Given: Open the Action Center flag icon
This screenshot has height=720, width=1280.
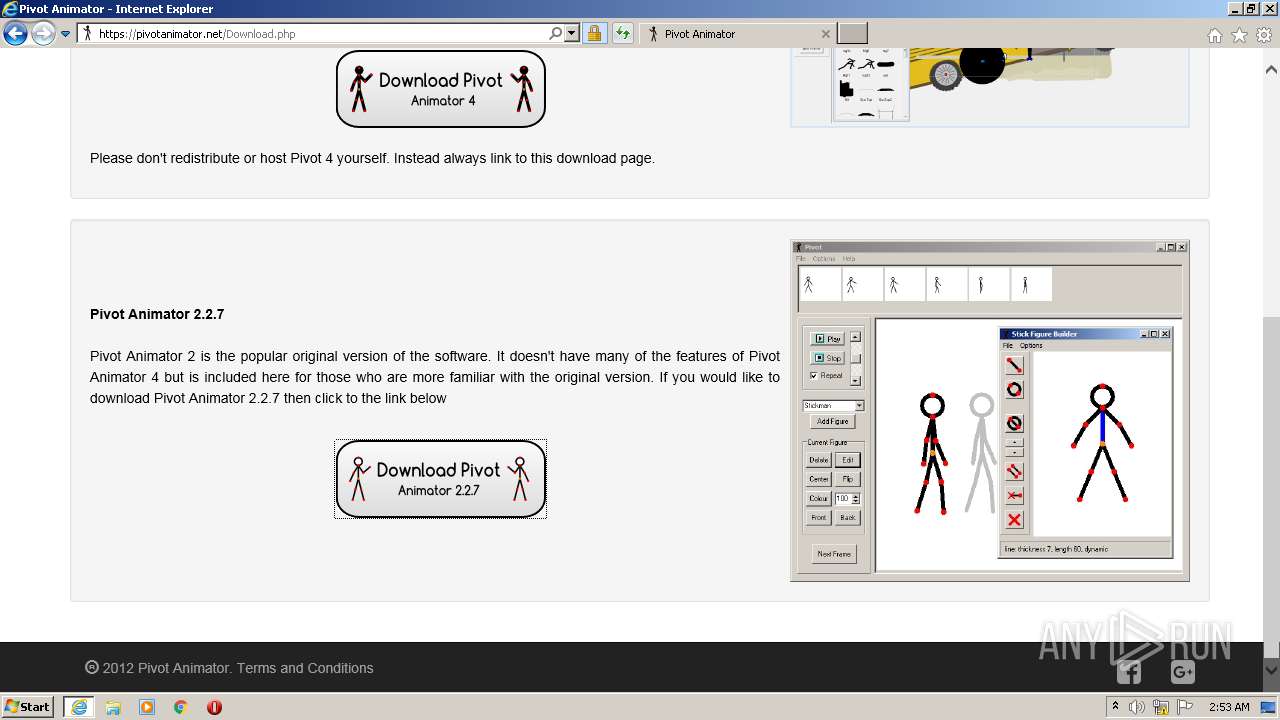Looking at the screenshot, I should pos(1187,707).
